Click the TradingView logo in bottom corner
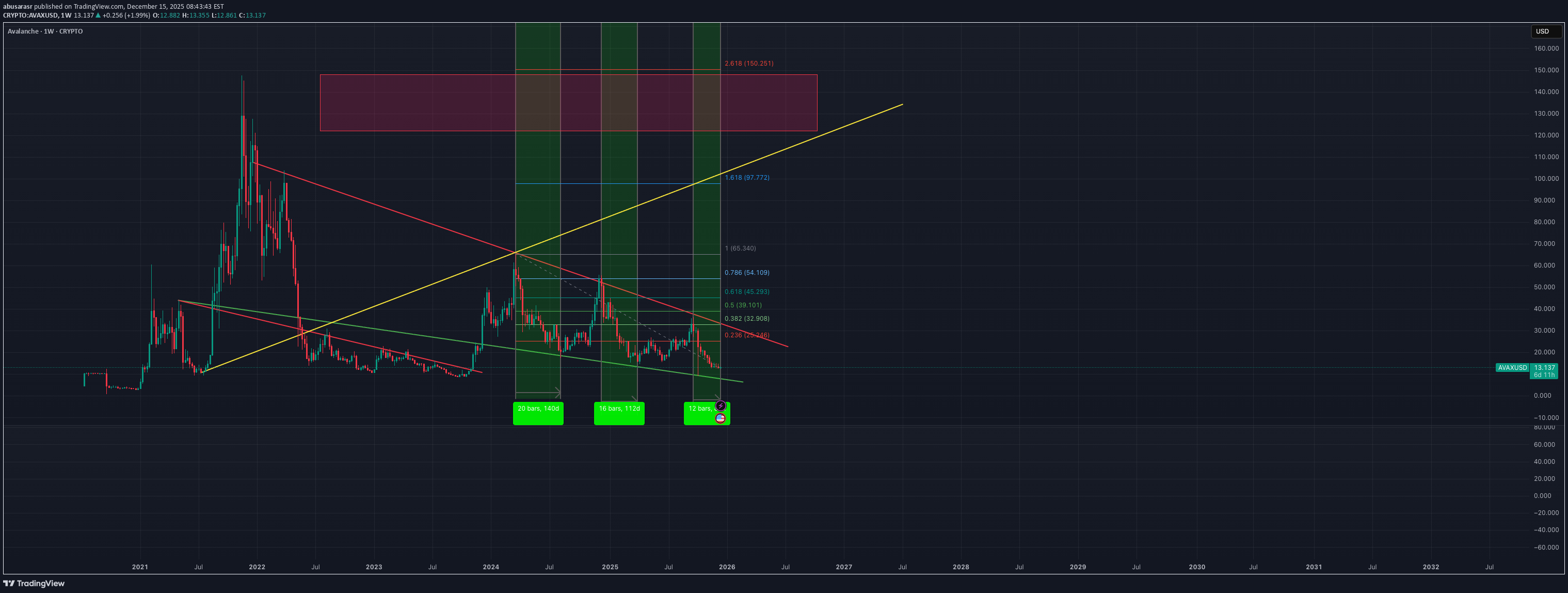This screenshot has height=593, width=1568. [34, 583]
